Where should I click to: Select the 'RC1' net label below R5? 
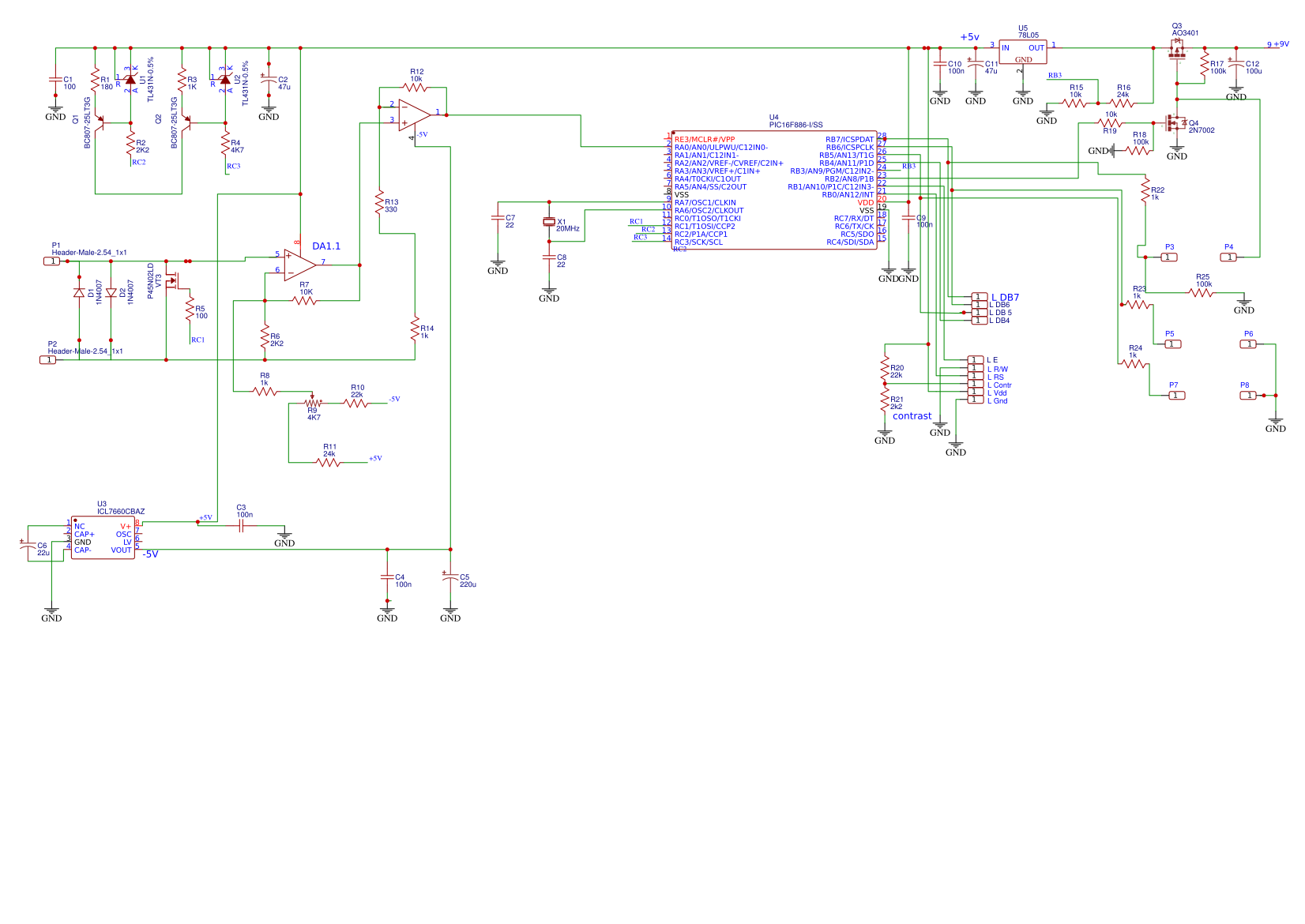click(x=197, y=340)
